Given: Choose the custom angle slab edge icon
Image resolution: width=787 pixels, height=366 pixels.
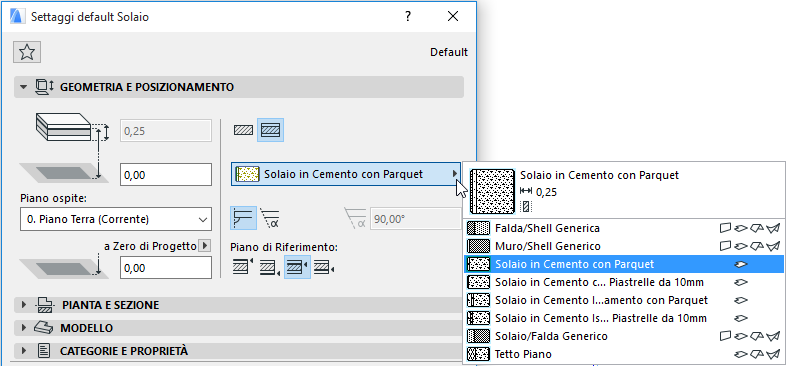Looking at the screenshot, I should pyautogui.click(x=271, y=218).
